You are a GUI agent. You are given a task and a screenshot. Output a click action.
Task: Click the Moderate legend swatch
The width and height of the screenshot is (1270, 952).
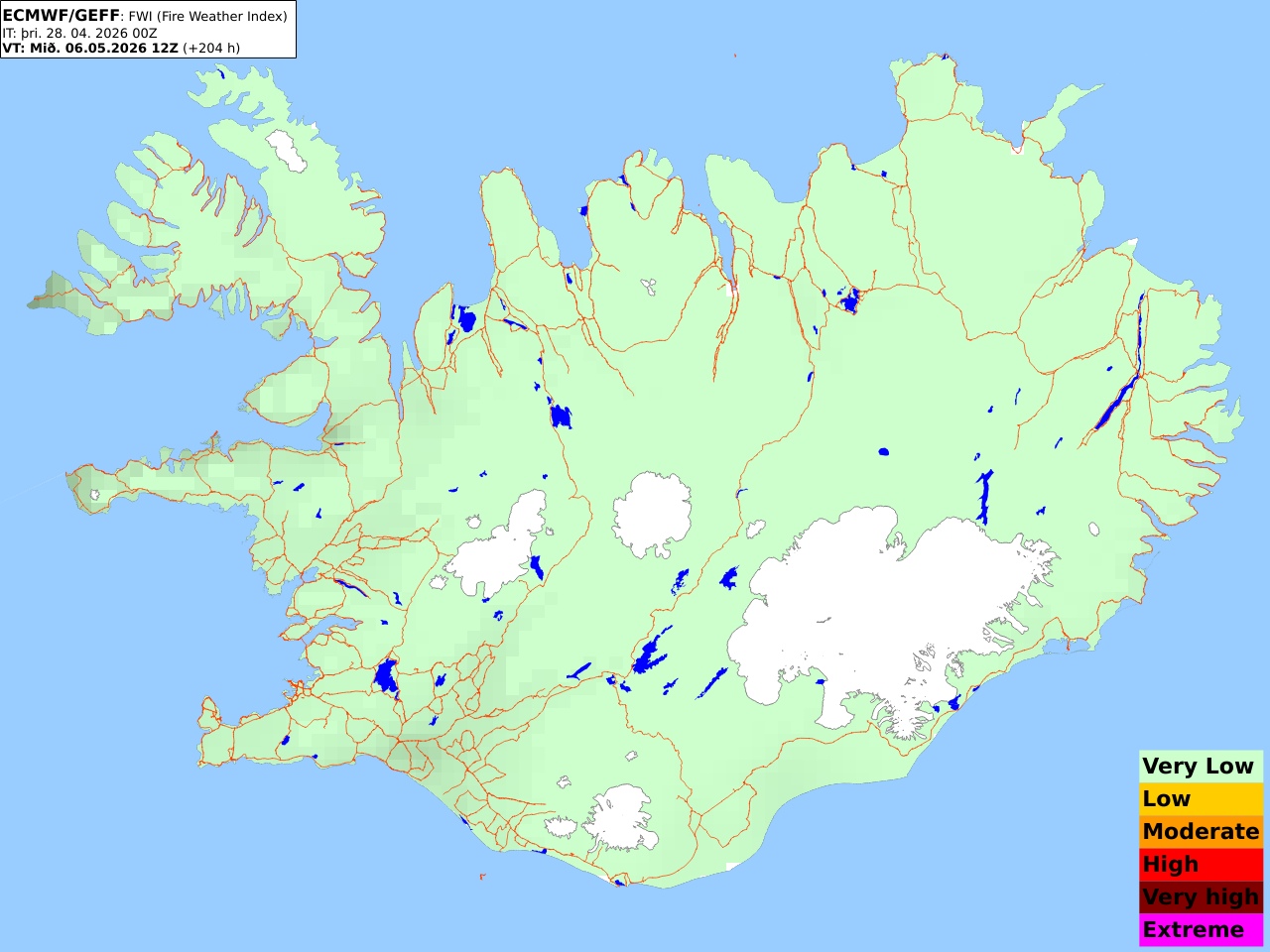coord(1201,831)
